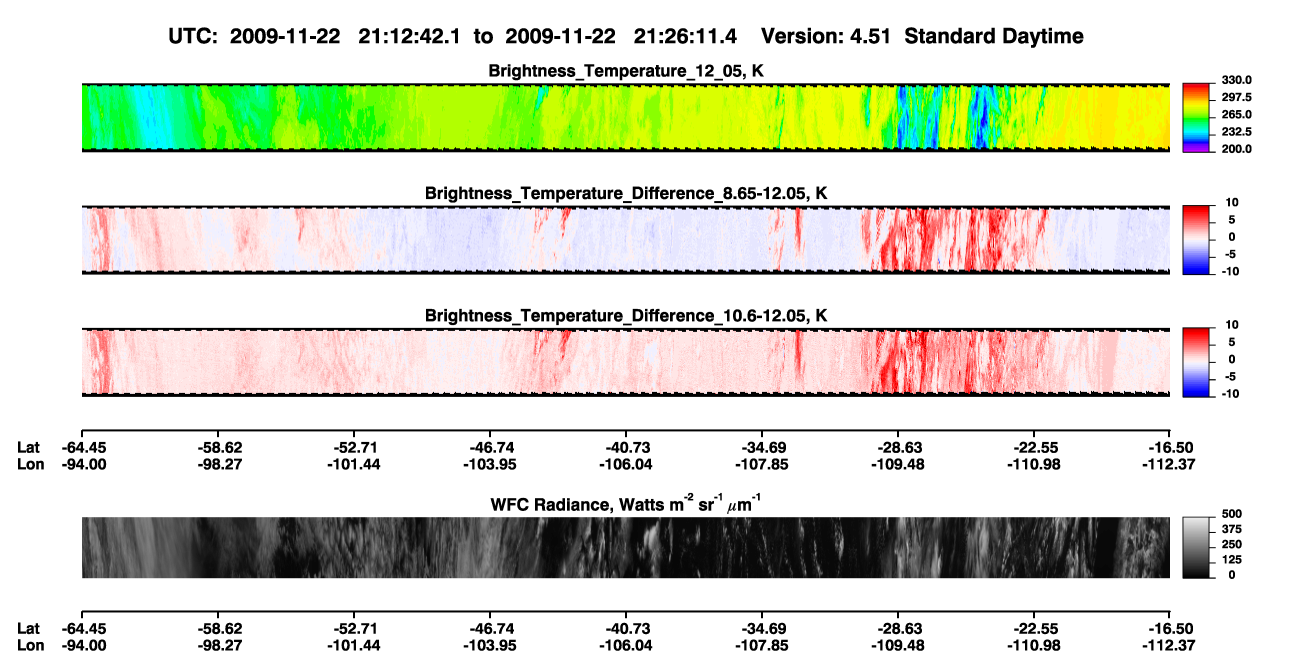
Task: Click the 500 tick on radiance colorbar
Action: (x=1232, y=513)
